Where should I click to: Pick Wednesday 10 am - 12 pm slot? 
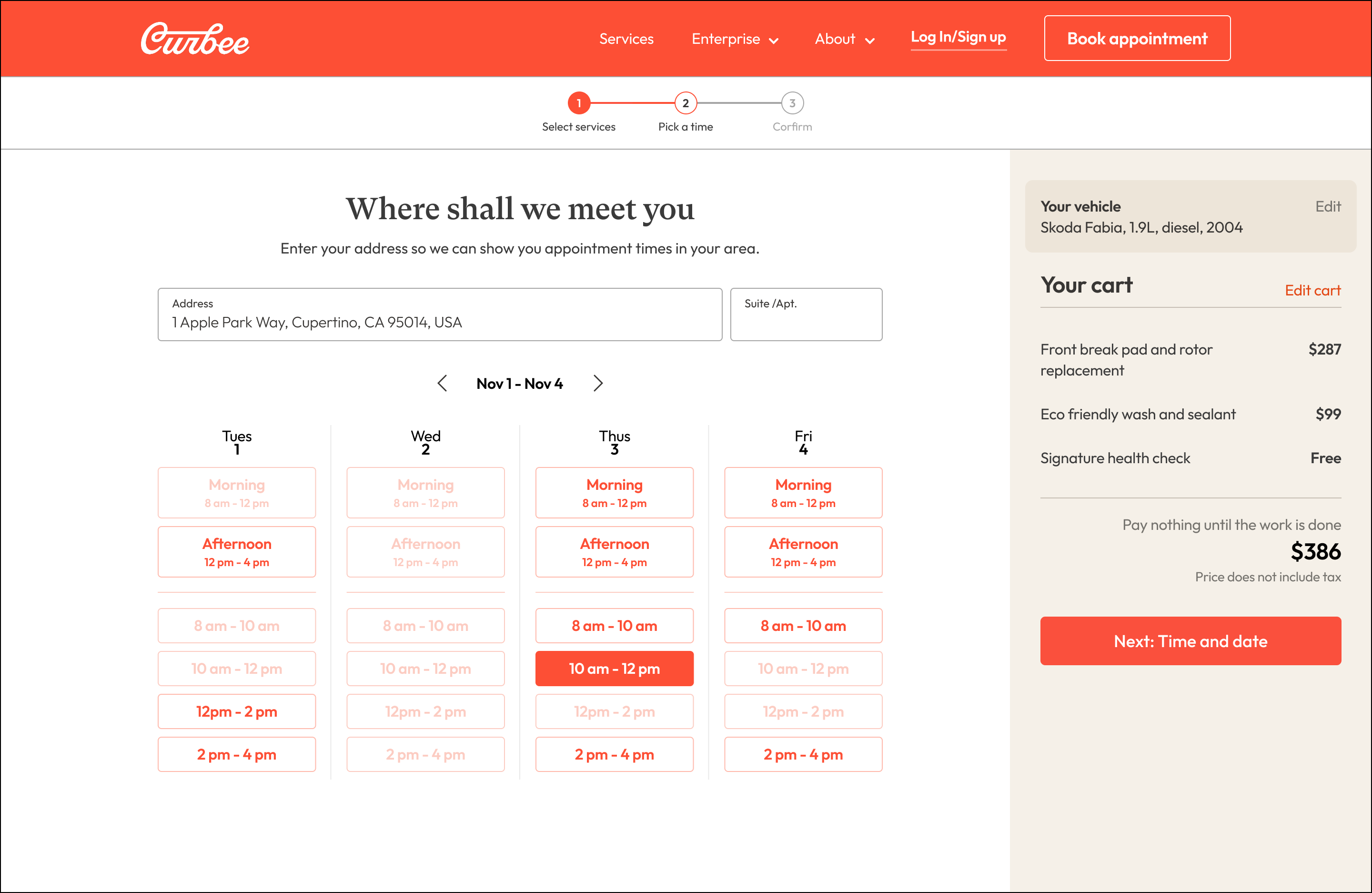tap(425, 669)
